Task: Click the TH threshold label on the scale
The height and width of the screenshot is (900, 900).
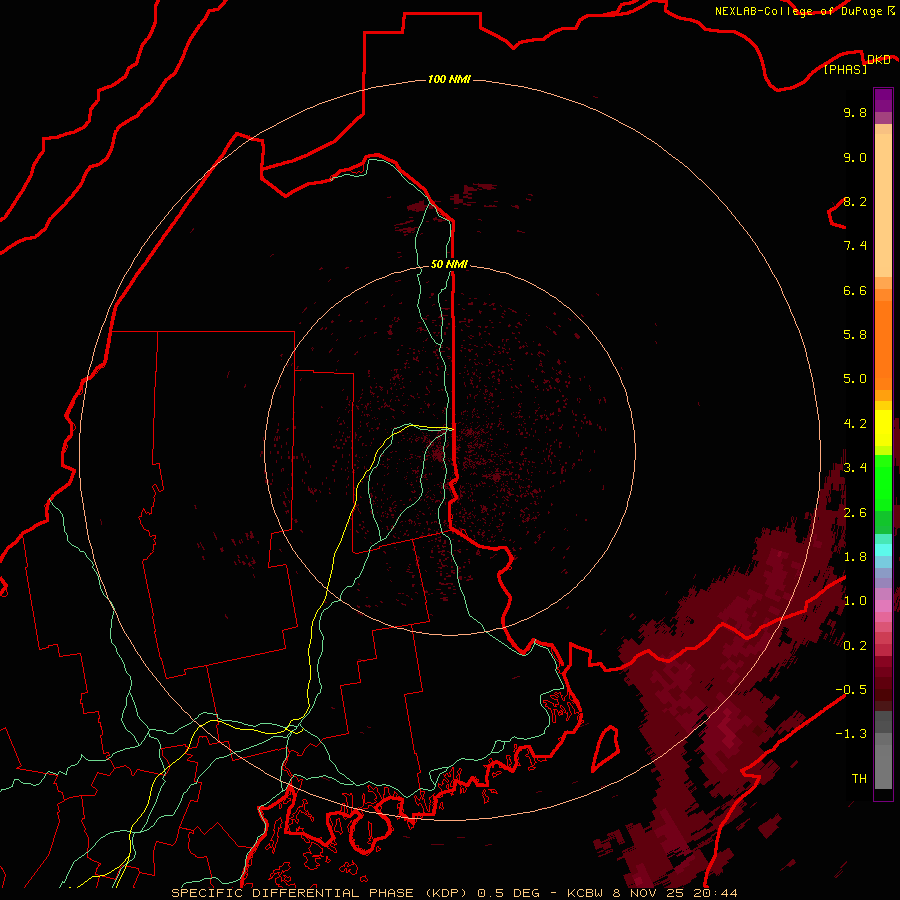Action: point(859,779)
